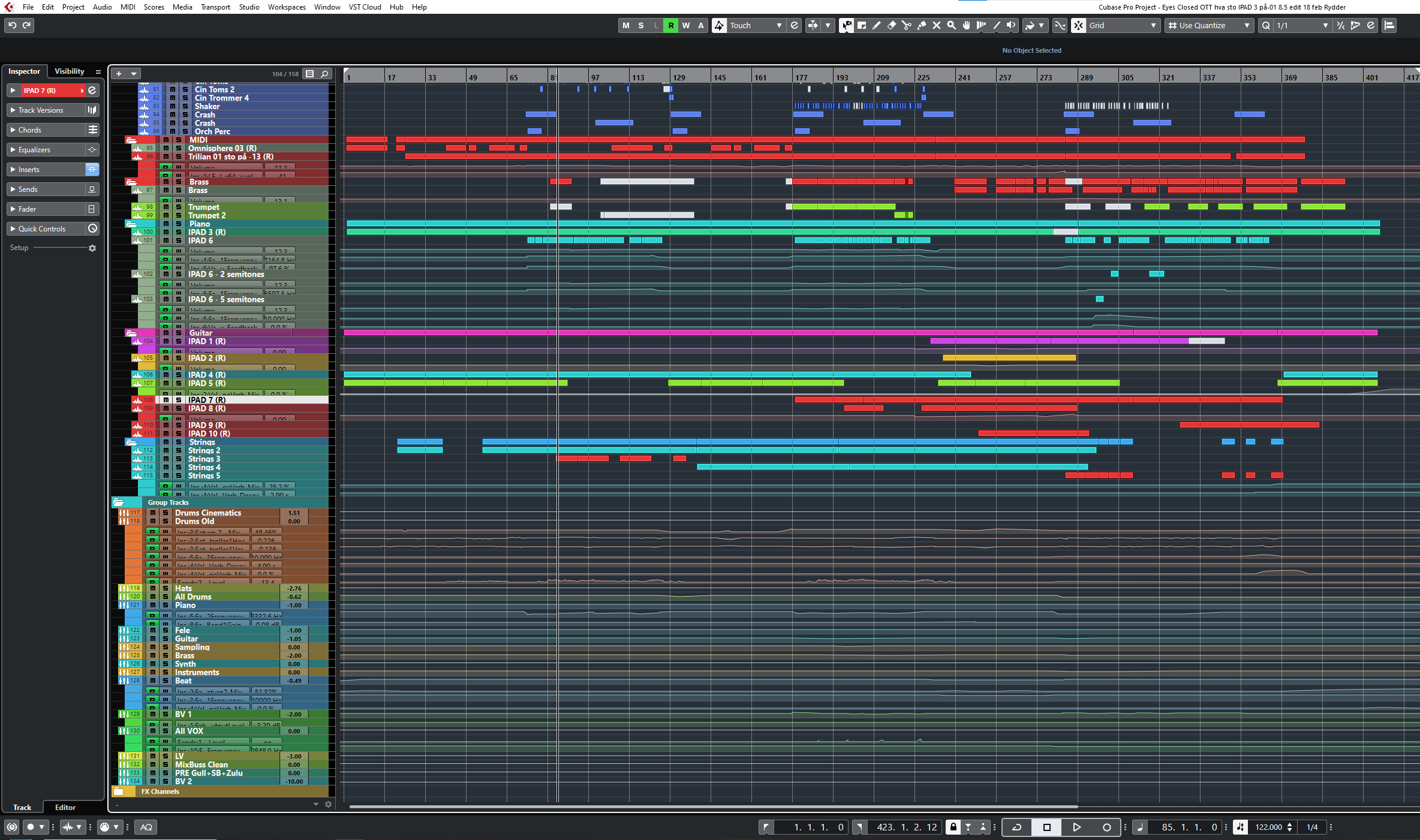Open the Transport menu
The image size is (1420, 840).
[x=215, y=7]
